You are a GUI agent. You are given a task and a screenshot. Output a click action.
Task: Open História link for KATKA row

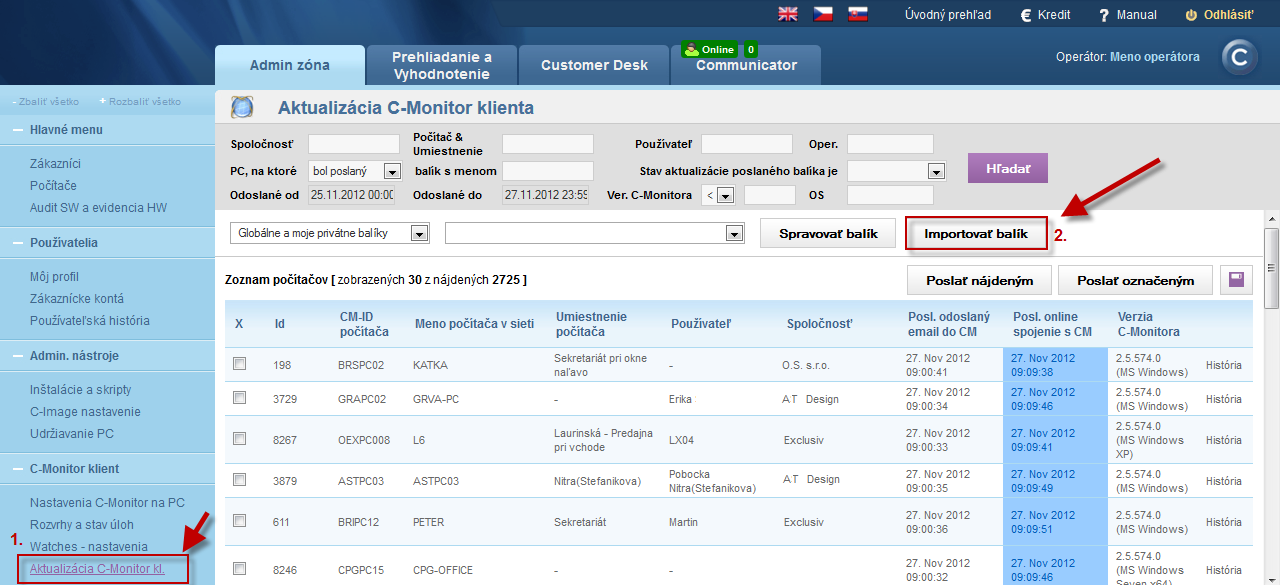(1223, 365)
